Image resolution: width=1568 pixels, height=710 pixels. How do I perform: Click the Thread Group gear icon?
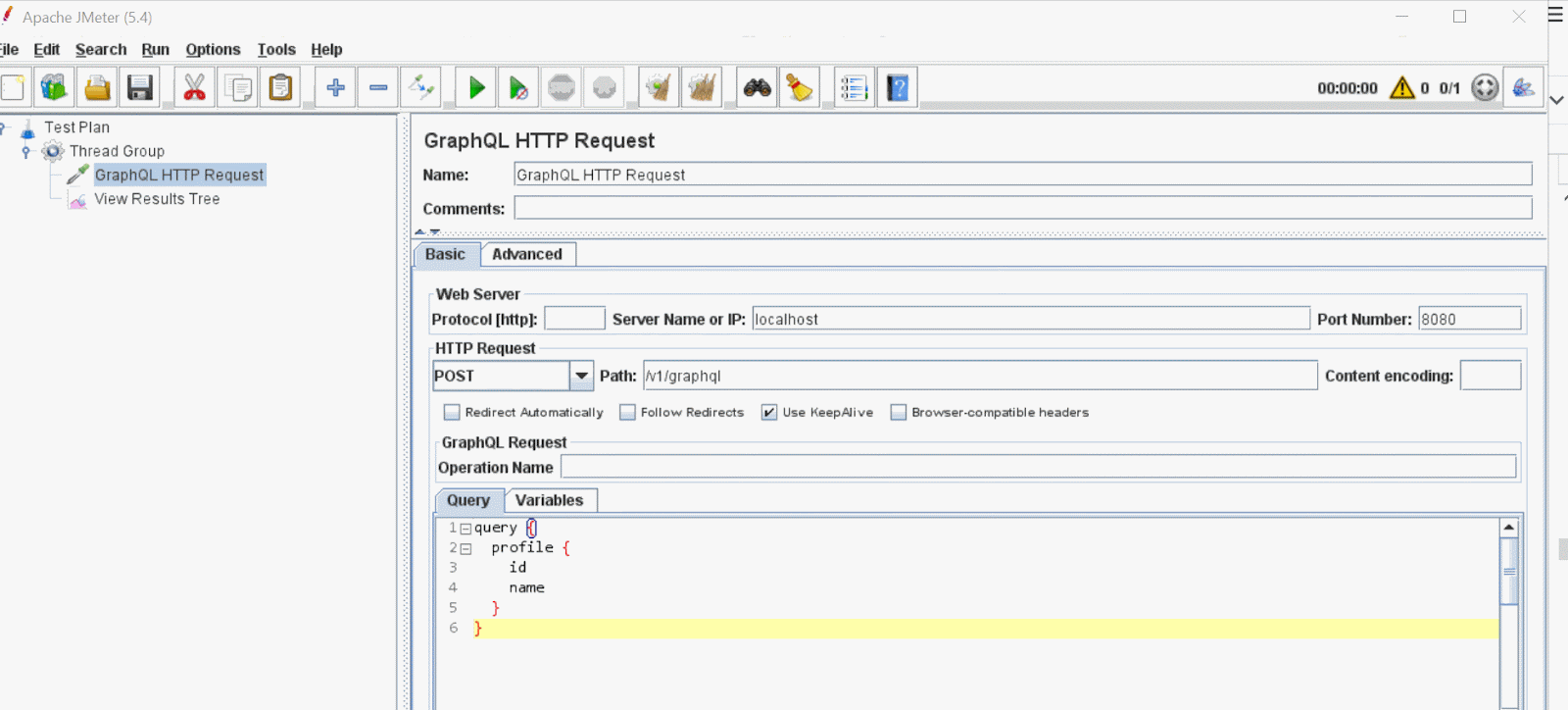[53, 151]
